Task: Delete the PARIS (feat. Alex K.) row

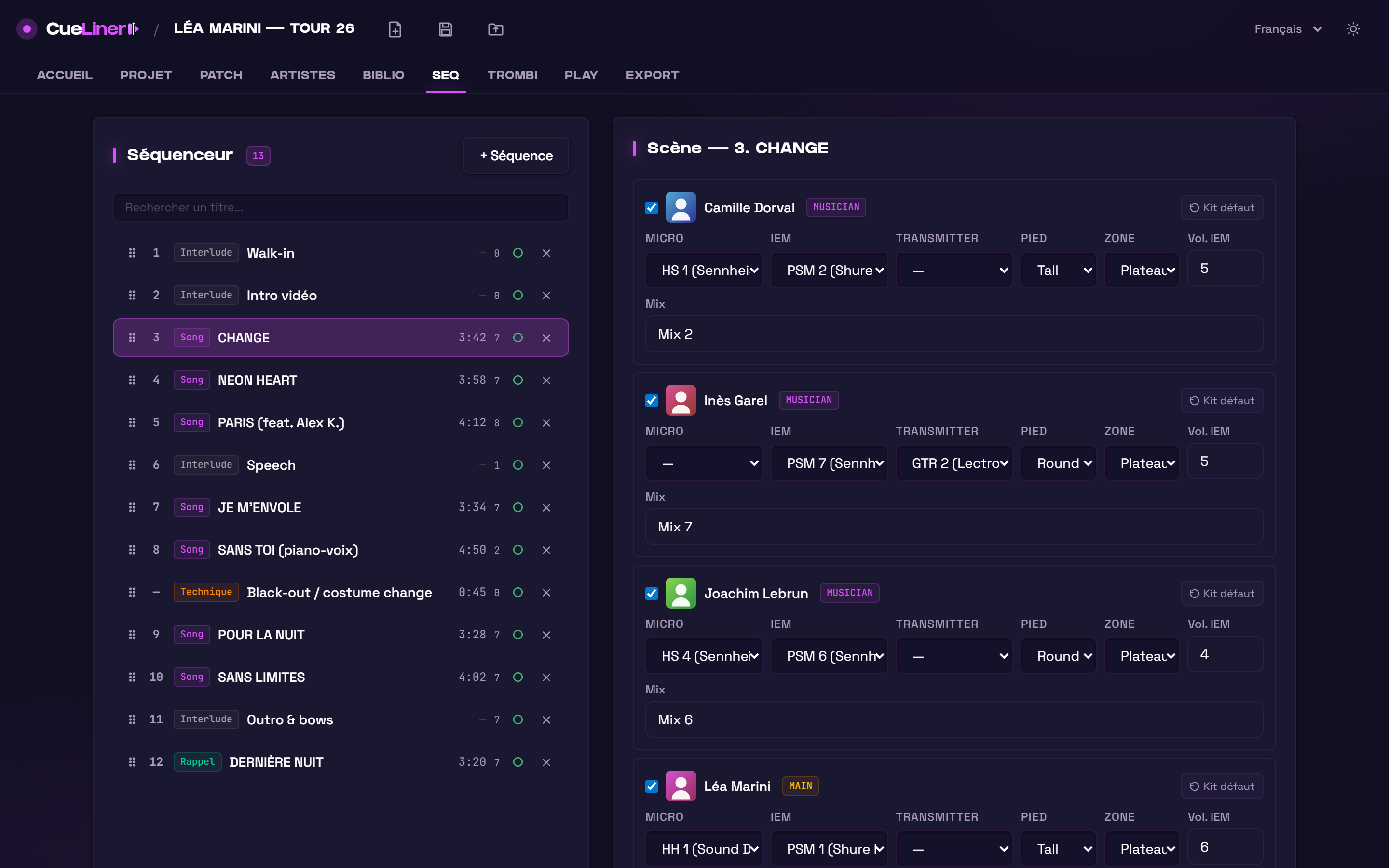Action: [546, 423]
